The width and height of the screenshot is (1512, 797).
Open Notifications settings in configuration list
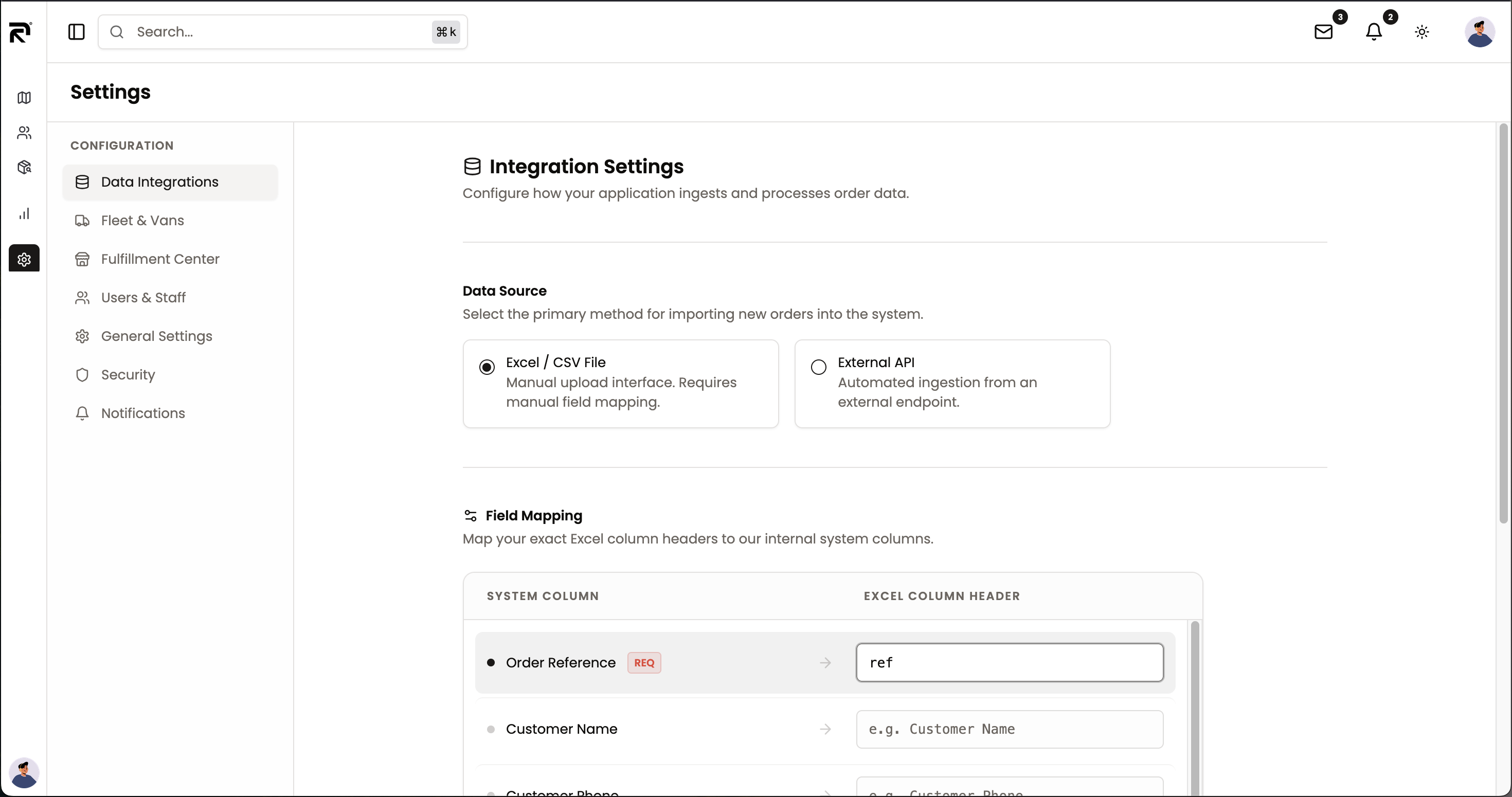(170, 413)
